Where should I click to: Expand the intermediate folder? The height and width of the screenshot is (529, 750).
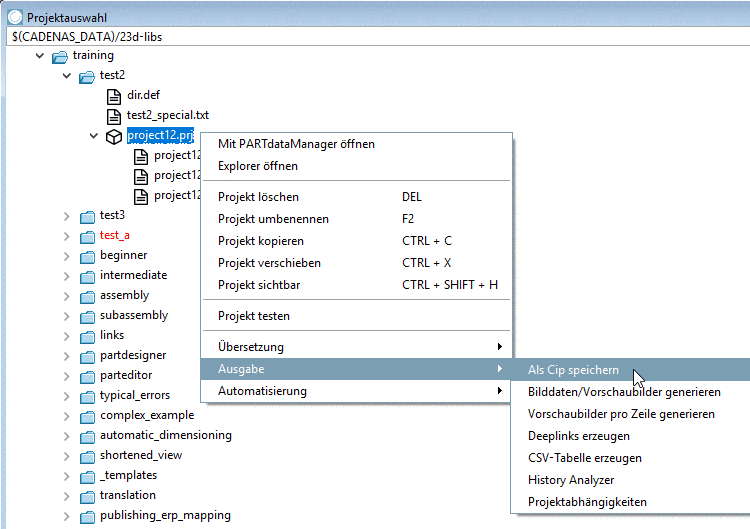(66, 276)
